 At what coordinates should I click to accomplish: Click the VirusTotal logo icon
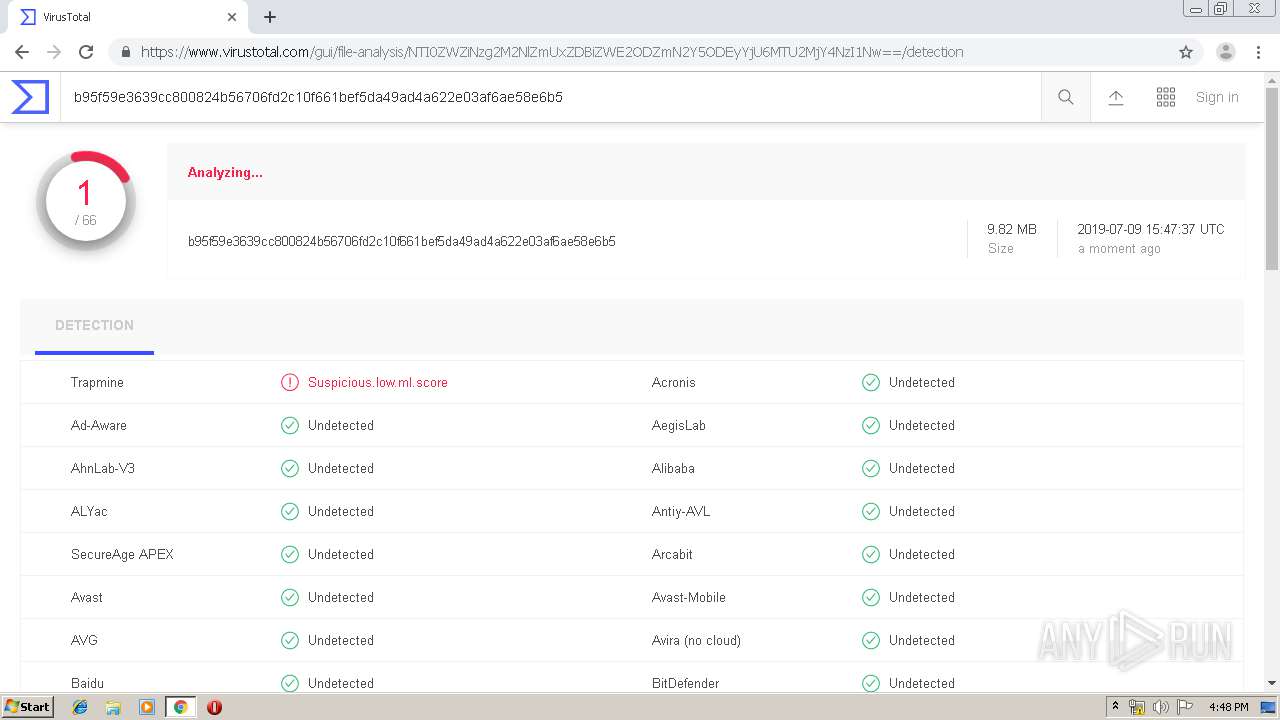30,97
